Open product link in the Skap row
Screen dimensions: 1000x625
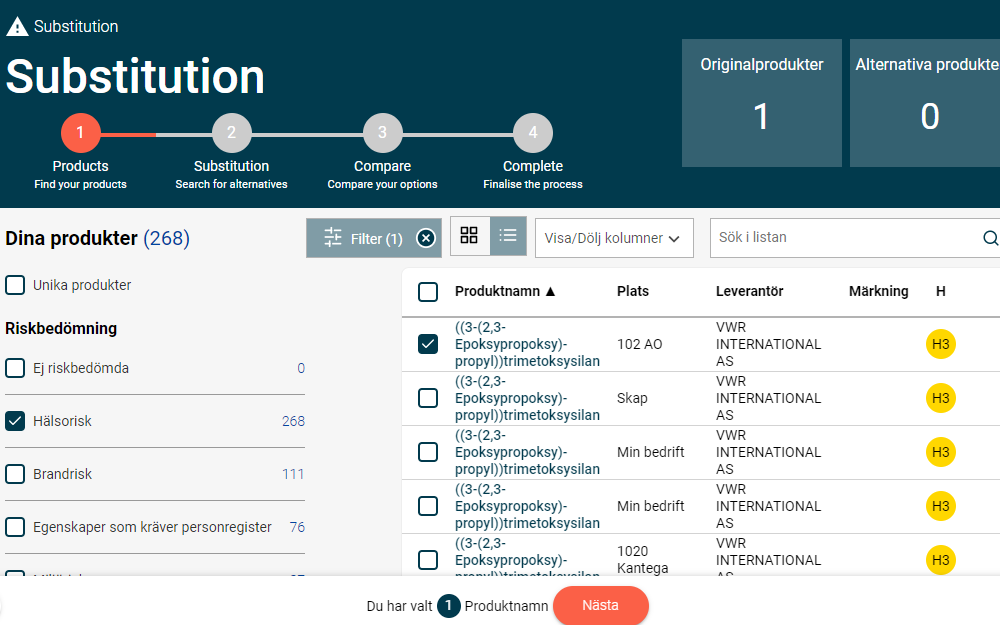[x=527, y=398]
